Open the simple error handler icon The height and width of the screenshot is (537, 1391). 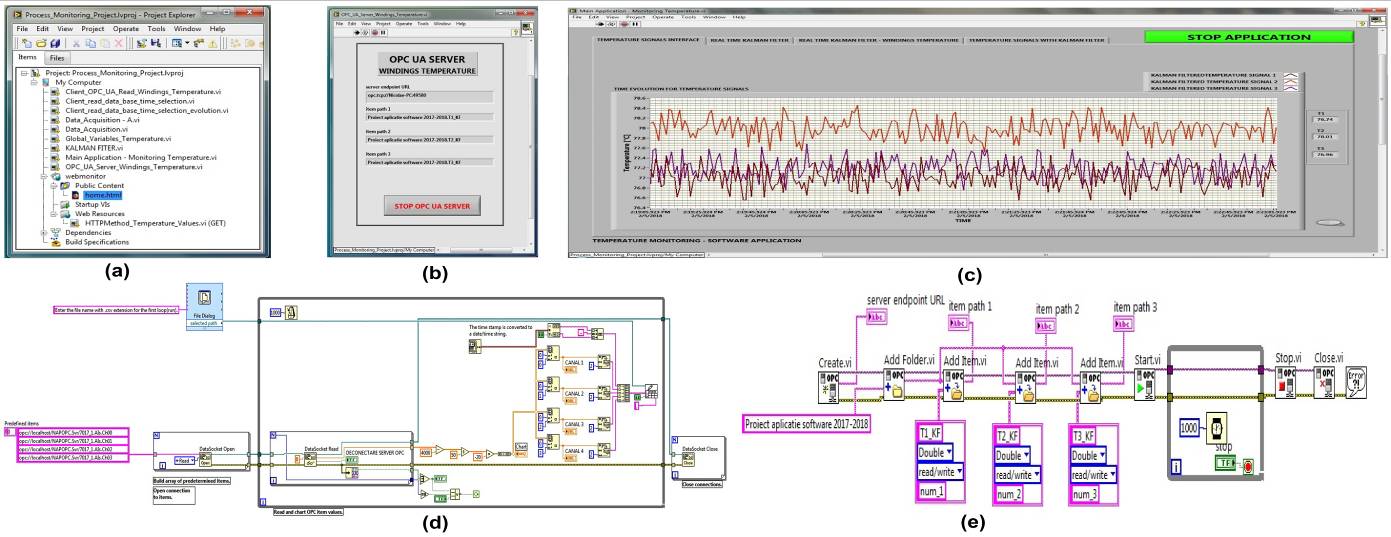[1357, 384]
